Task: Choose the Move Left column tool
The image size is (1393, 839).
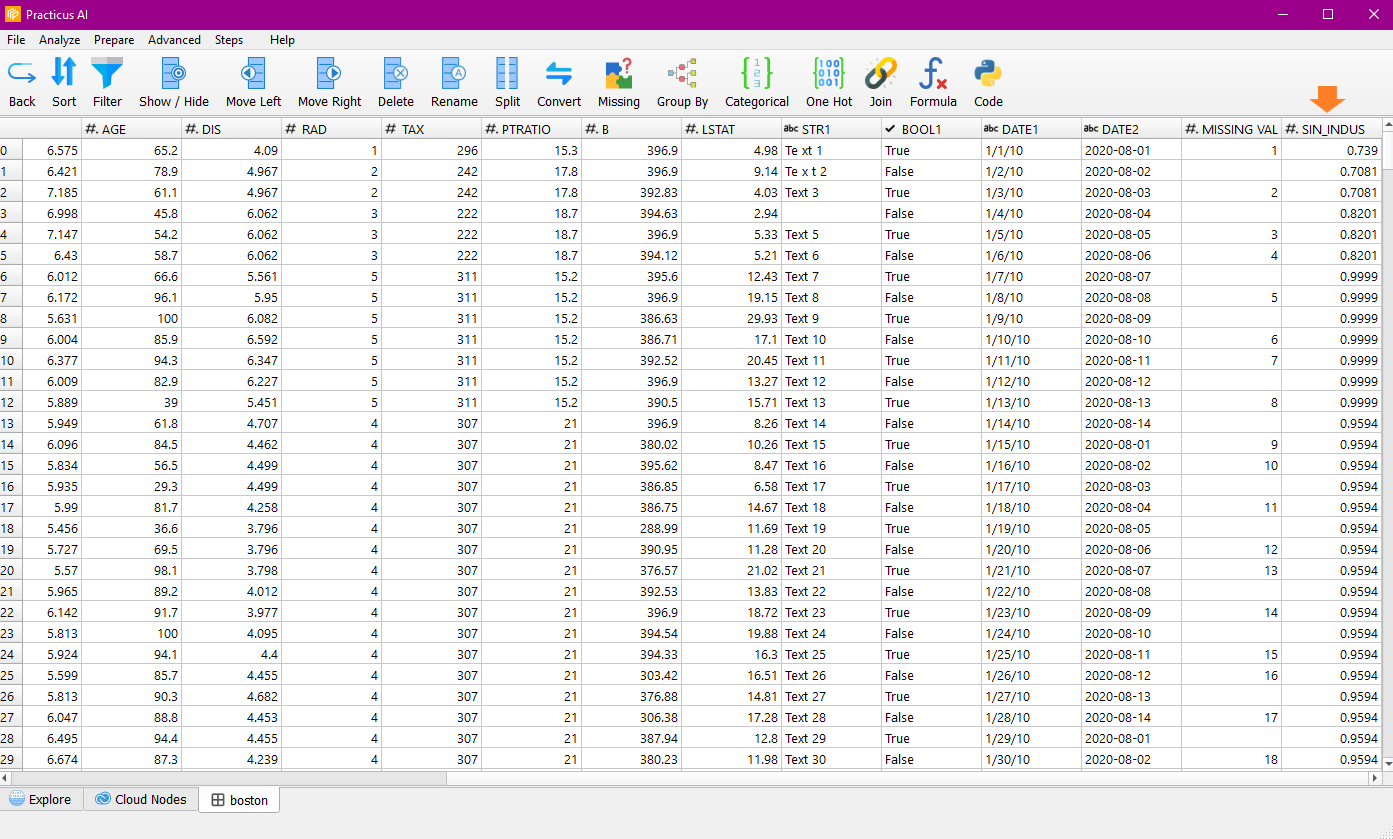Action: (x=253, y=74)
